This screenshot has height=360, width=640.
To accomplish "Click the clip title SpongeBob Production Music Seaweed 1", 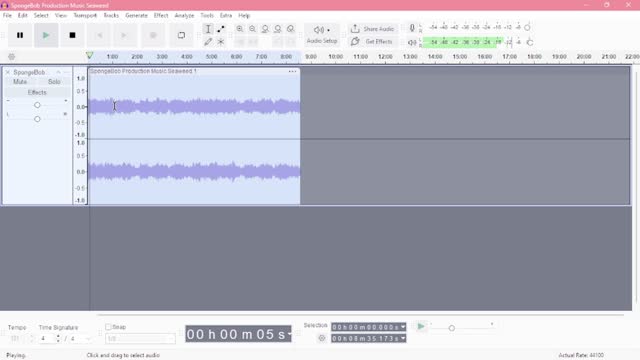I will coord(143,71).
